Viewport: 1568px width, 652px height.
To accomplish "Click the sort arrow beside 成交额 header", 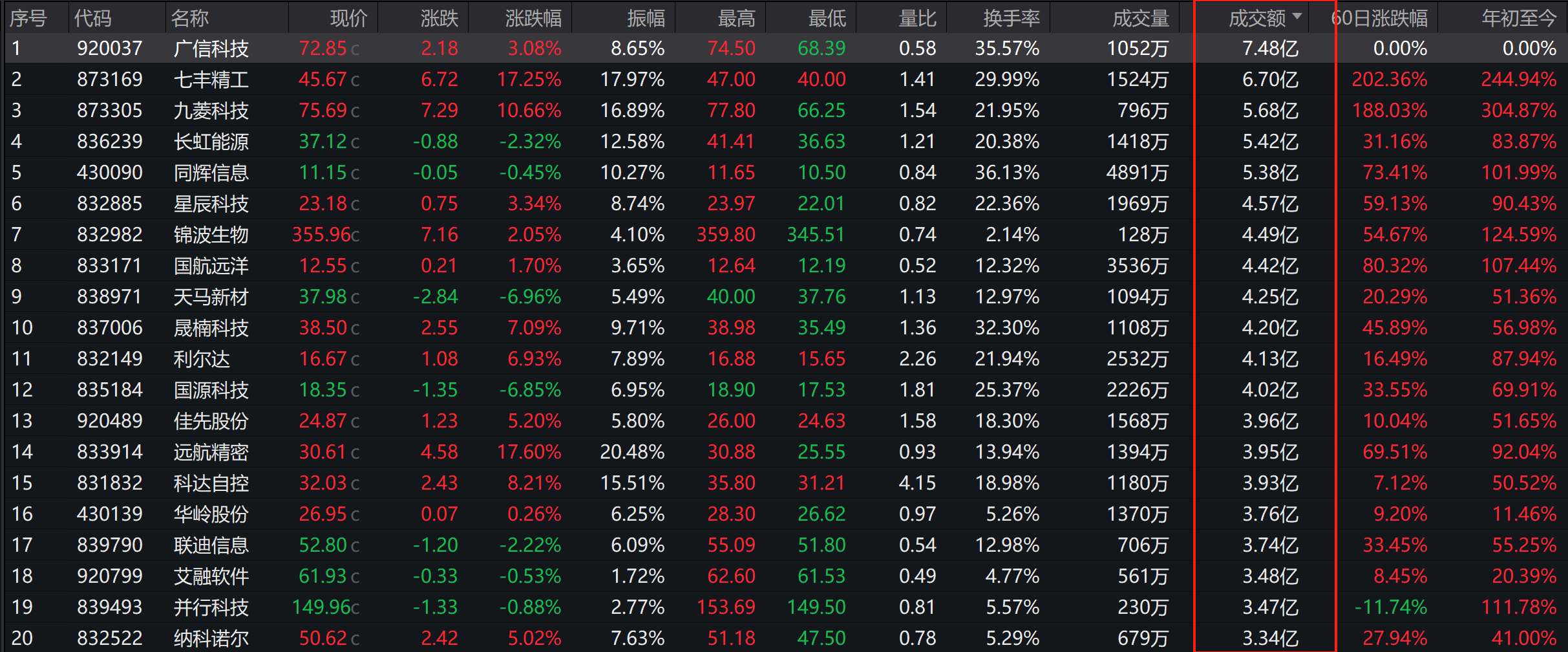I will 1297,16.
